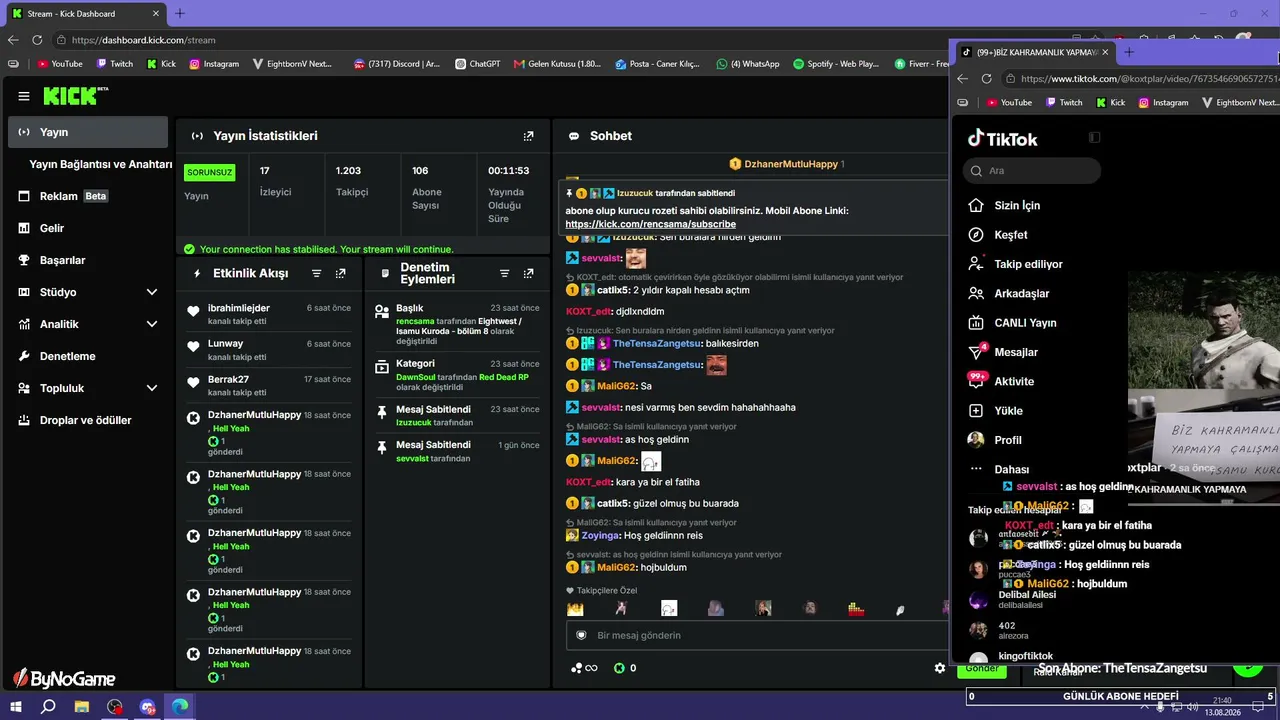Viewport: 1280px width, 720px height.
Task: Pick the crown emote in quick emotes
Action: [x=575, y=608]
